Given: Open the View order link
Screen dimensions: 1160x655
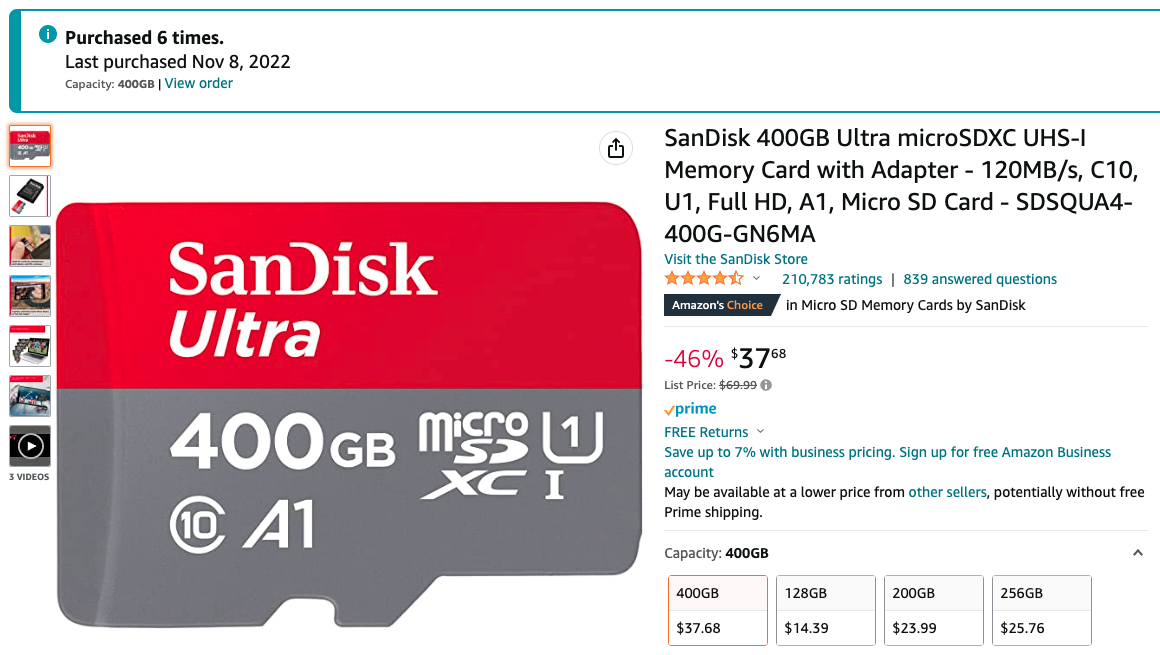Looking at the screenshot, I should 198,84.
